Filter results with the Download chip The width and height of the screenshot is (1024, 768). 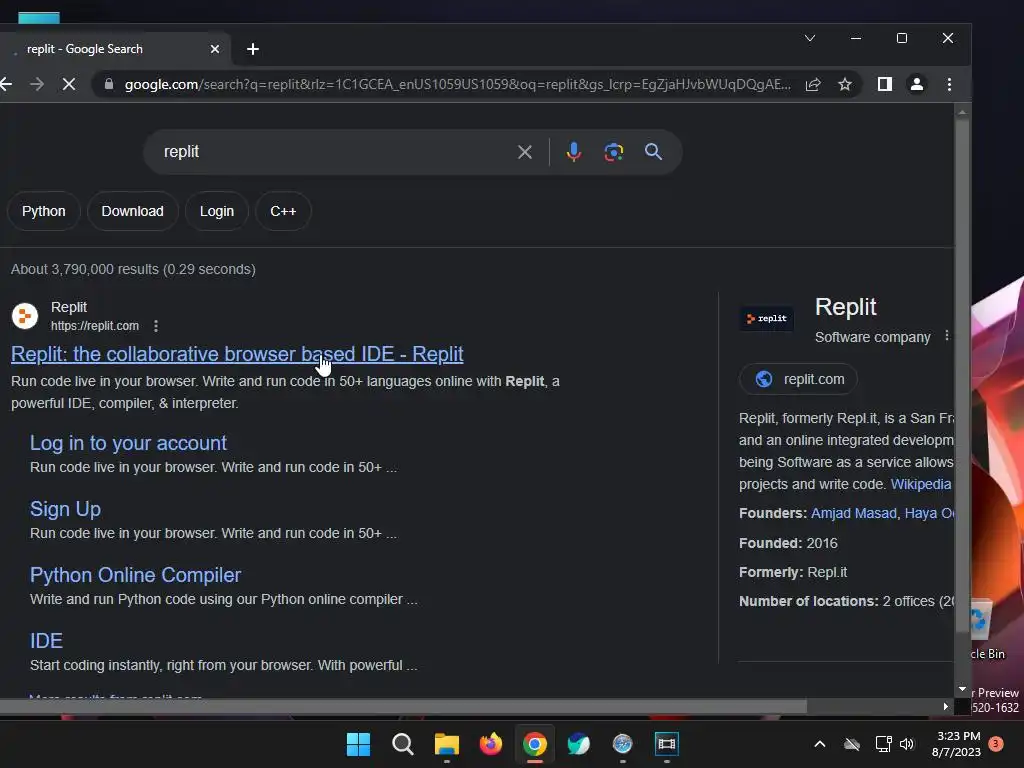pyautogui.click(x=132, y=211)
